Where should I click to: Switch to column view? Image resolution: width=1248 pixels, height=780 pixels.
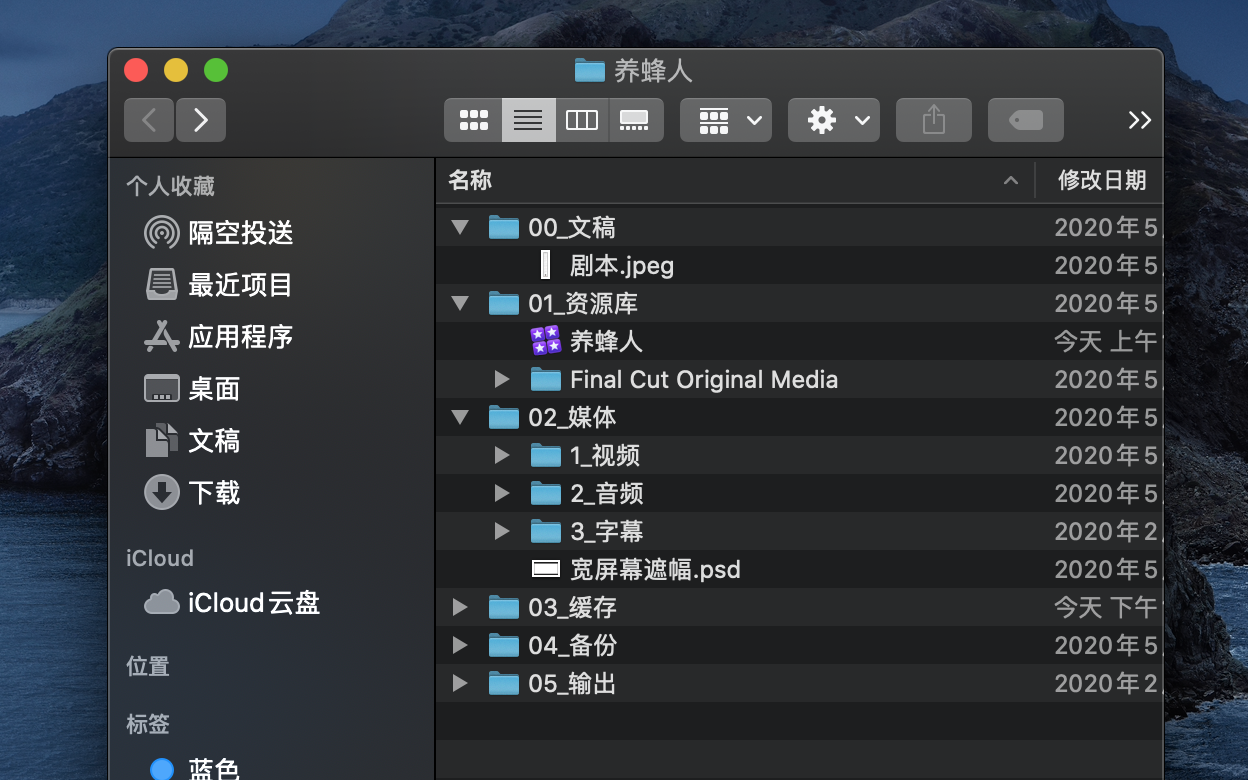(x=582, y=120)
